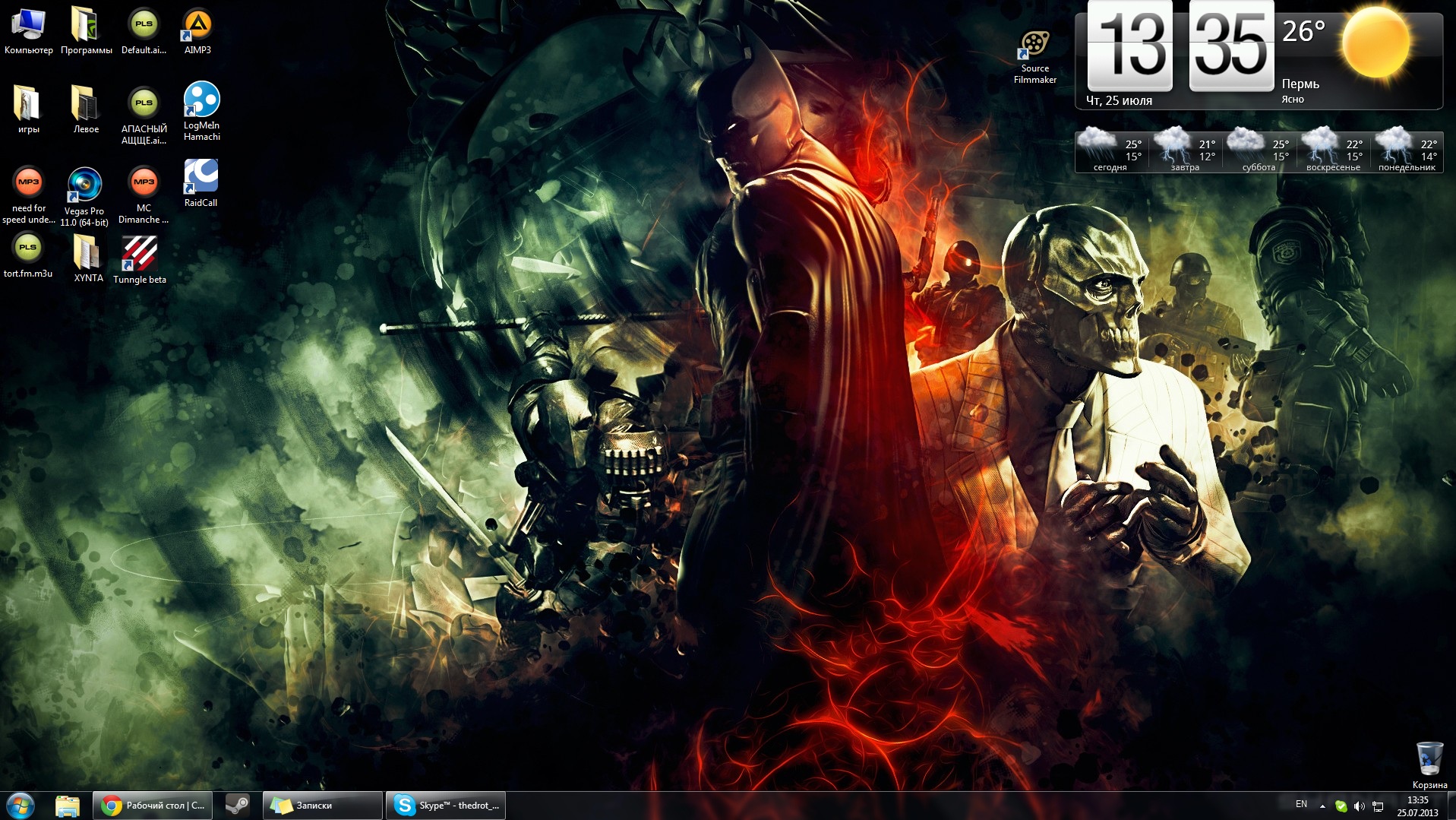Open Steam from the taskbar
This screenshot has height=820, width=1456.
pos(238,806)
